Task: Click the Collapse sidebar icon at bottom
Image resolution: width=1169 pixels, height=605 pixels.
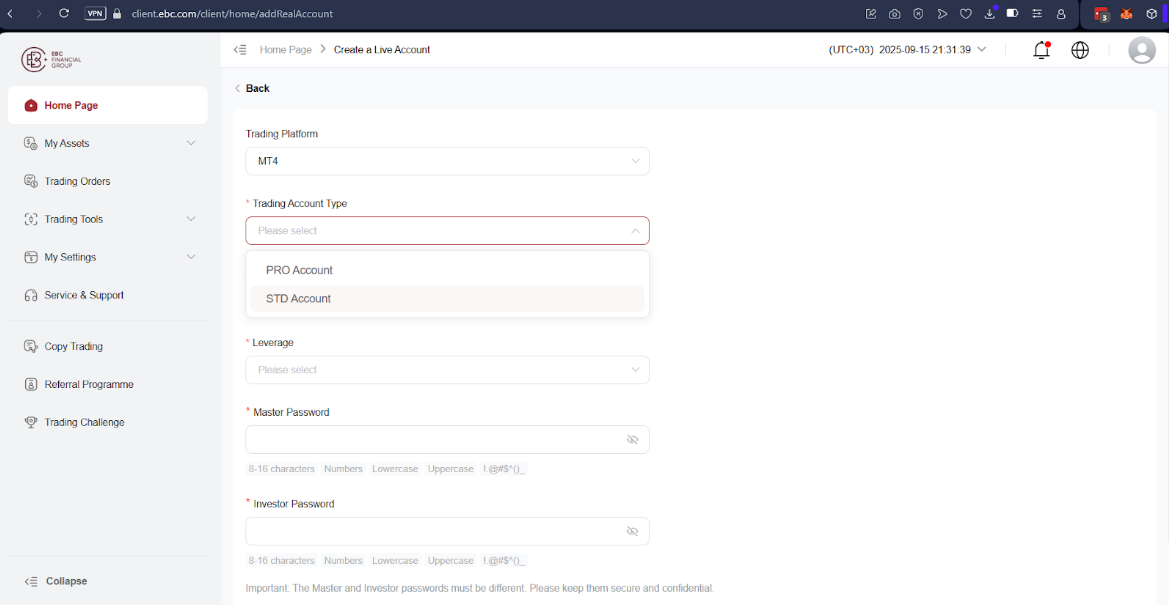Action: tap(31, 581)
